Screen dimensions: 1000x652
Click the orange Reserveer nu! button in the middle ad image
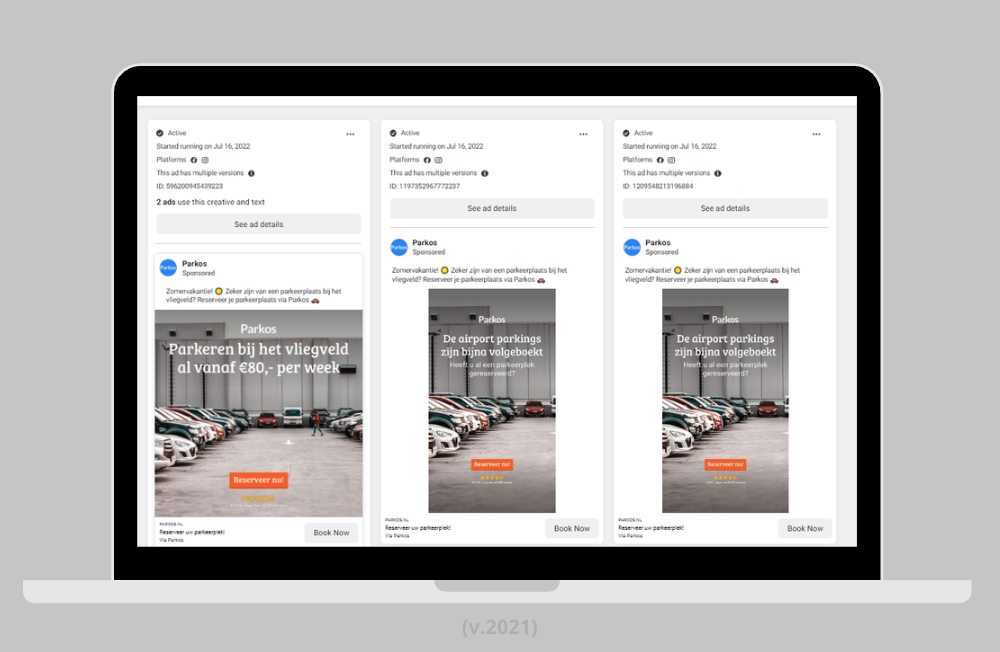point(492,464)
